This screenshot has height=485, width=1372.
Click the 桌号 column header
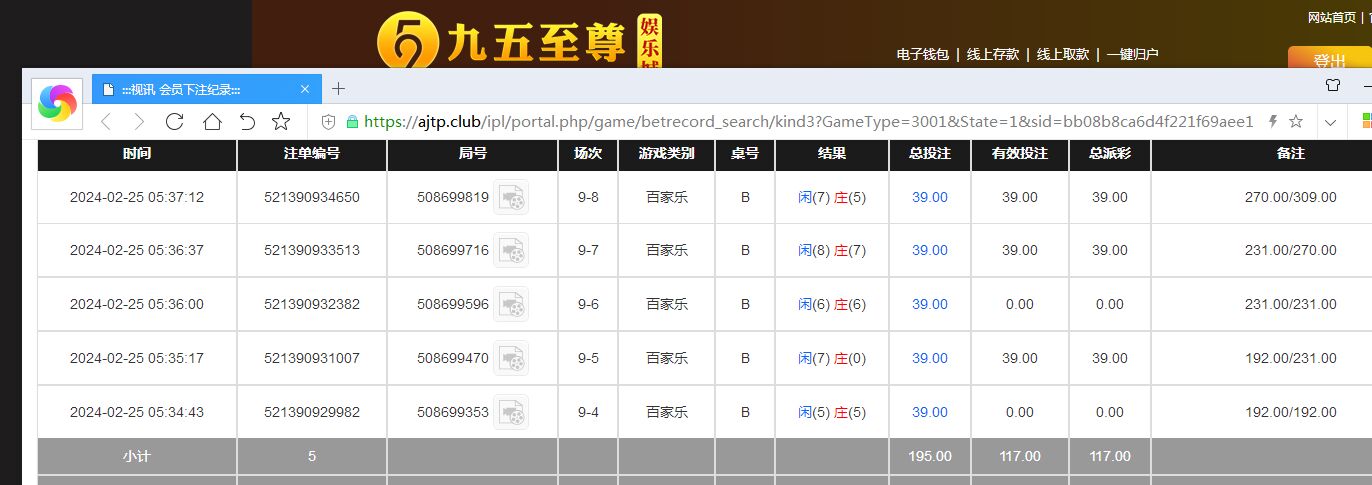745,155
